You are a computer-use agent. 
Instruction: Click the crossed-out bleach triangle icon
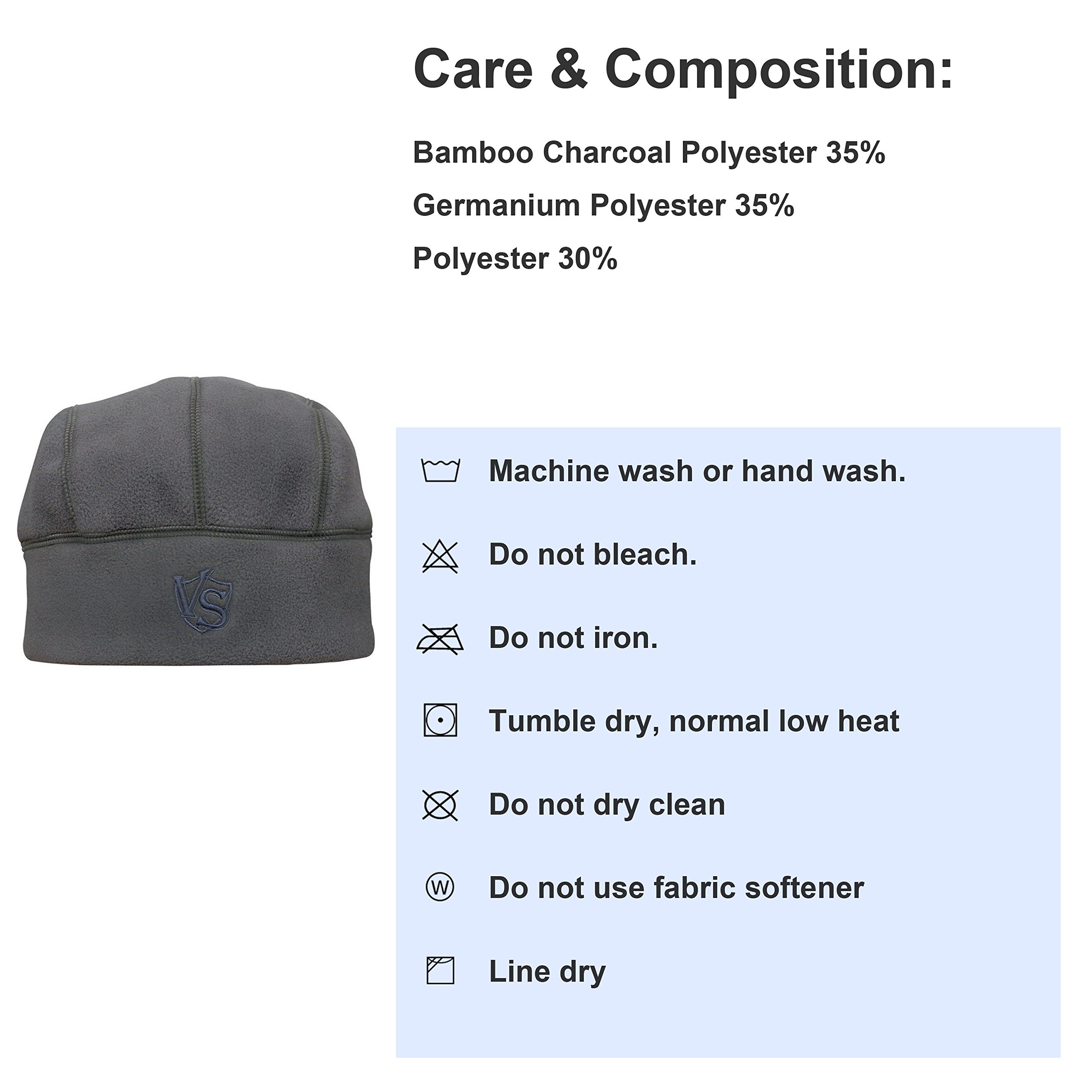(440, 556)
